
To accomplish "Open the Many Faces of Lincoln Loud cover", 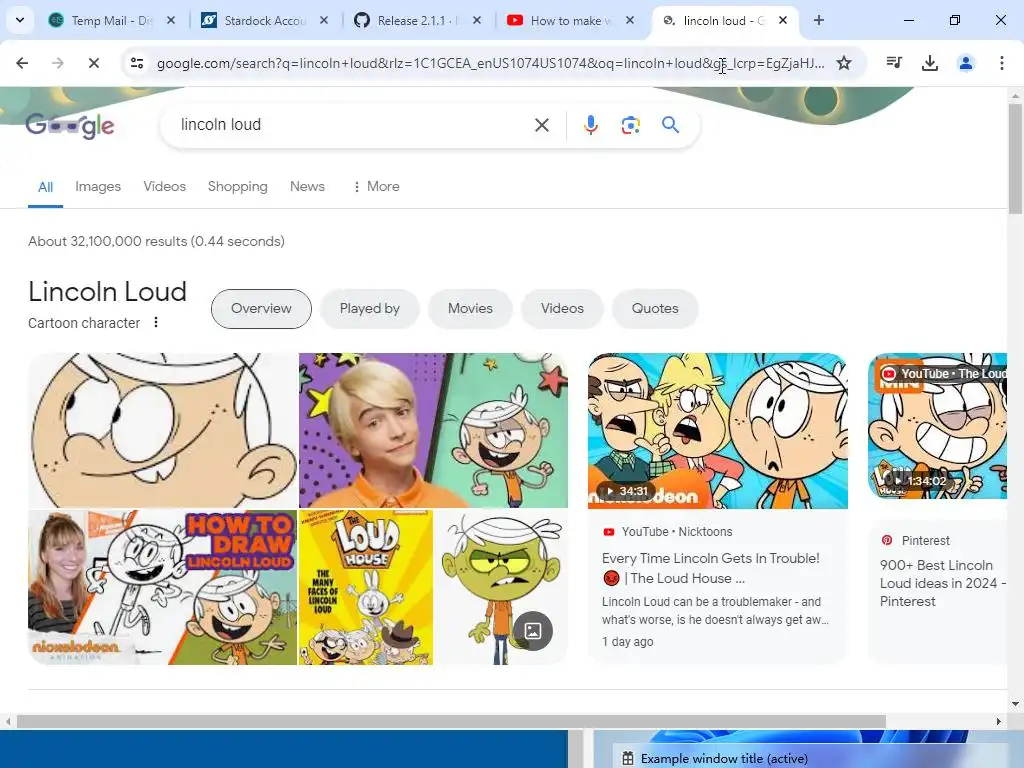I will click(366, 587).
